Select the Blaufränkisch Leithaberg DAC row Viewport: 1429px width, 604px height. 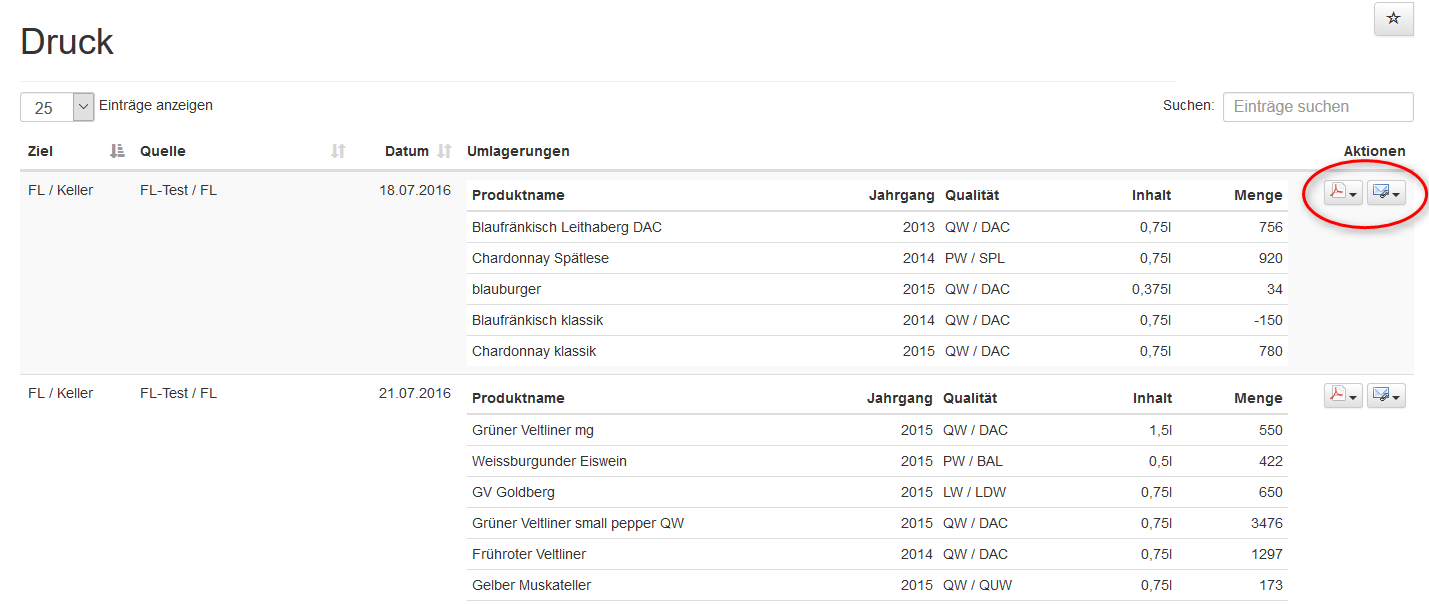pyautogui.click(x=567, y=227)
